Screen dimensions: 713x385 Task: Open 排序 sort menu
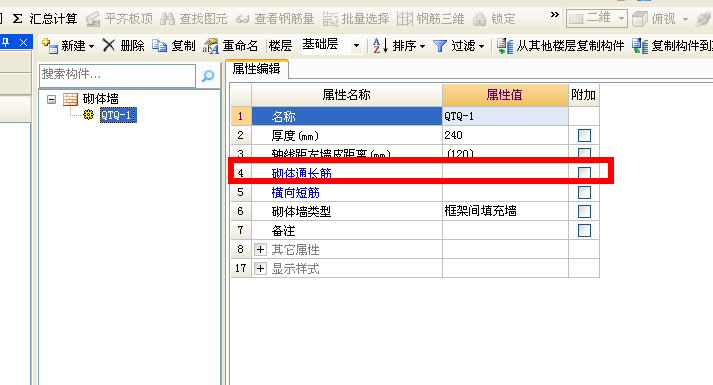398,45
